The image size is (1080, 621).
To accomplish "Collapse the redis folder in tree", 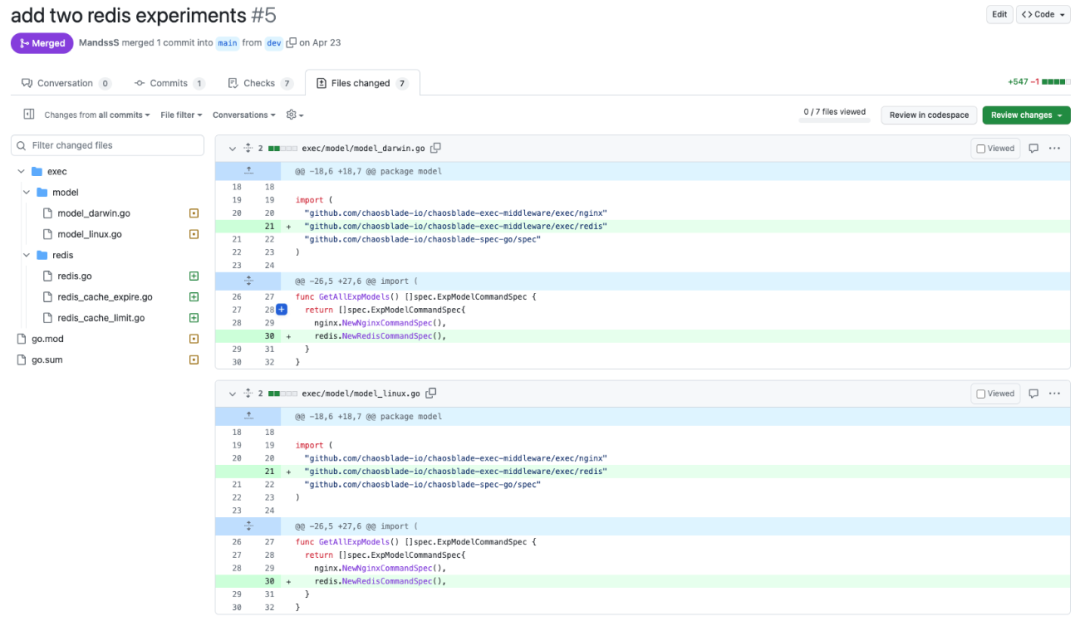I will [x=27, y=255].
